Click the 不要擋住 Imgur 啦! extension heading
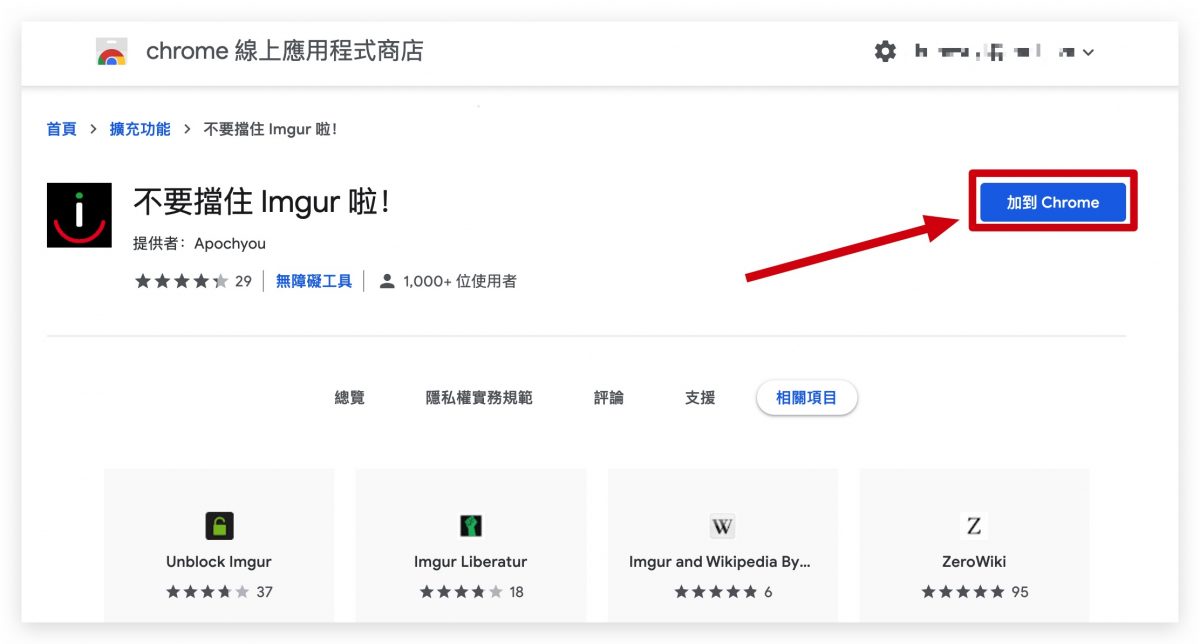1200x644 pixels. point(261,202)
